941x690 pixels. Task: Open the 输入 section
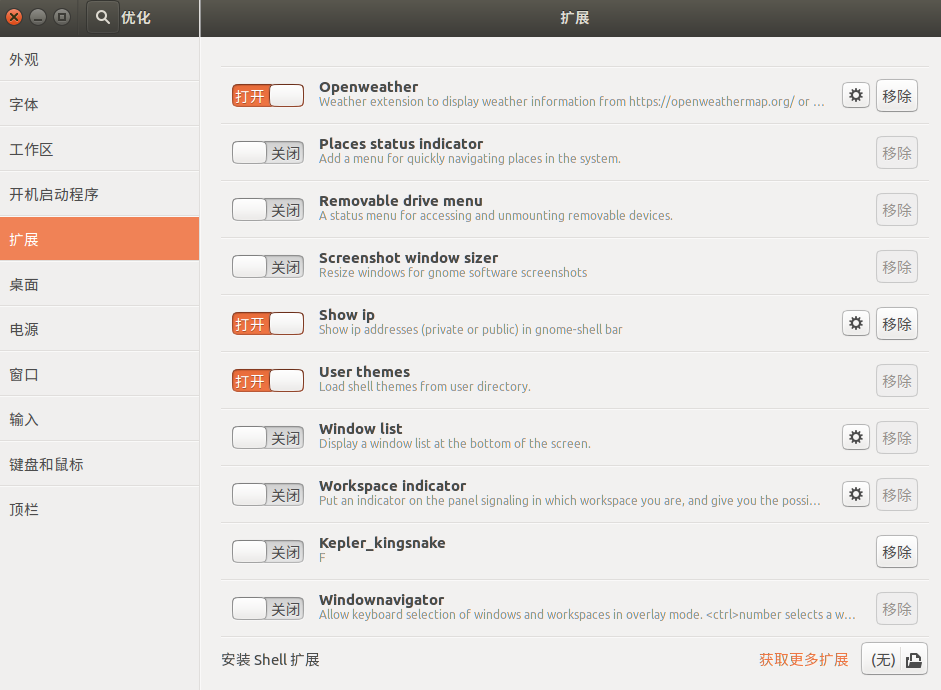(100, 419)
